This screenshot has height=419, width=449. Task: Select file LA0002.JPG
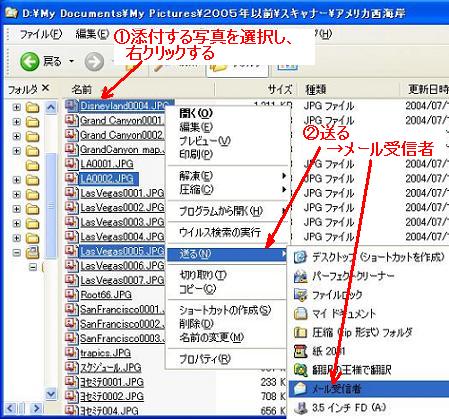coord(107,179)
